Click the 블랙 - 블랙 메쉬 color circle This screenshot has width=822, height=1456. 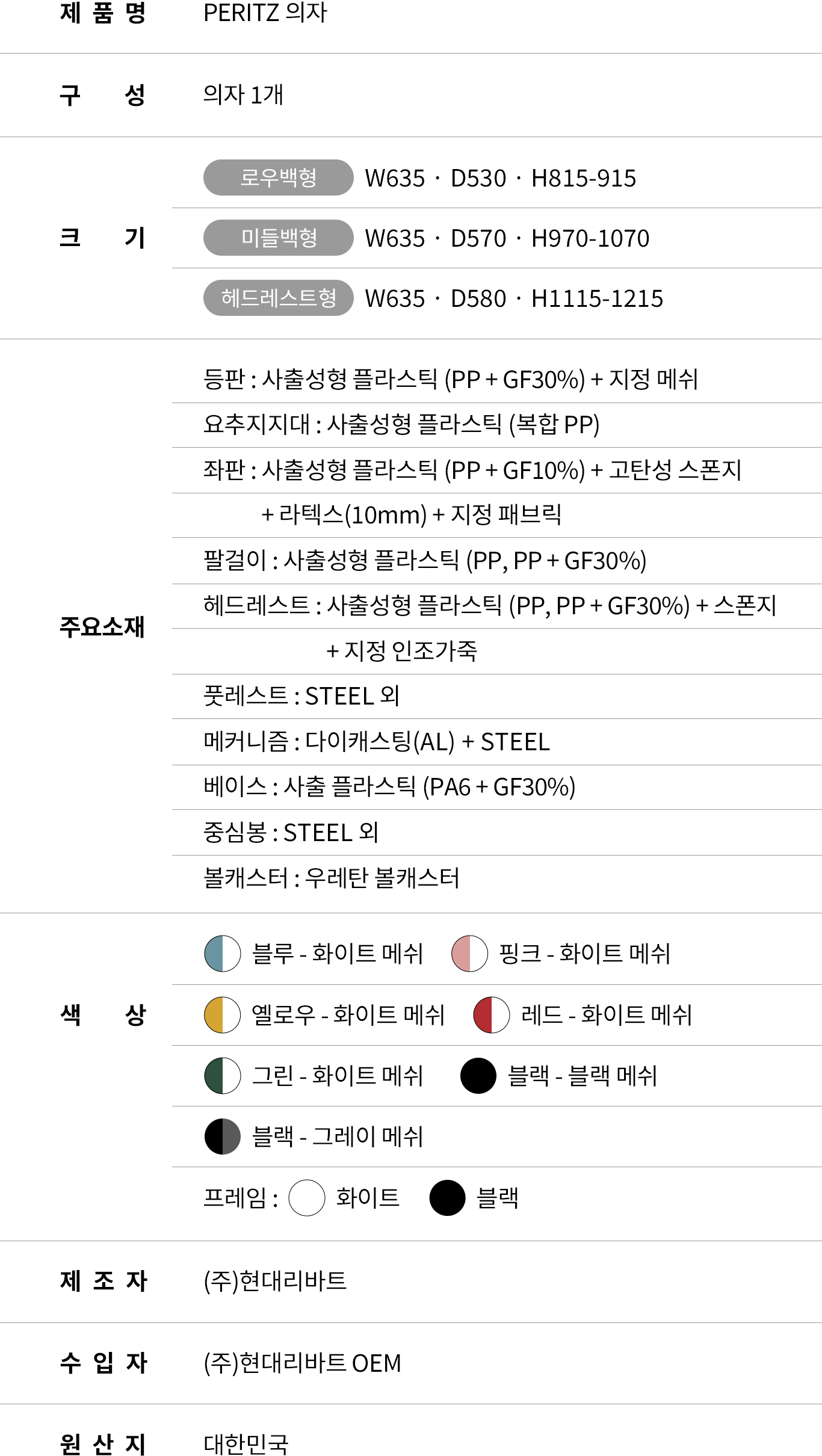click(x=478, y=1076)
